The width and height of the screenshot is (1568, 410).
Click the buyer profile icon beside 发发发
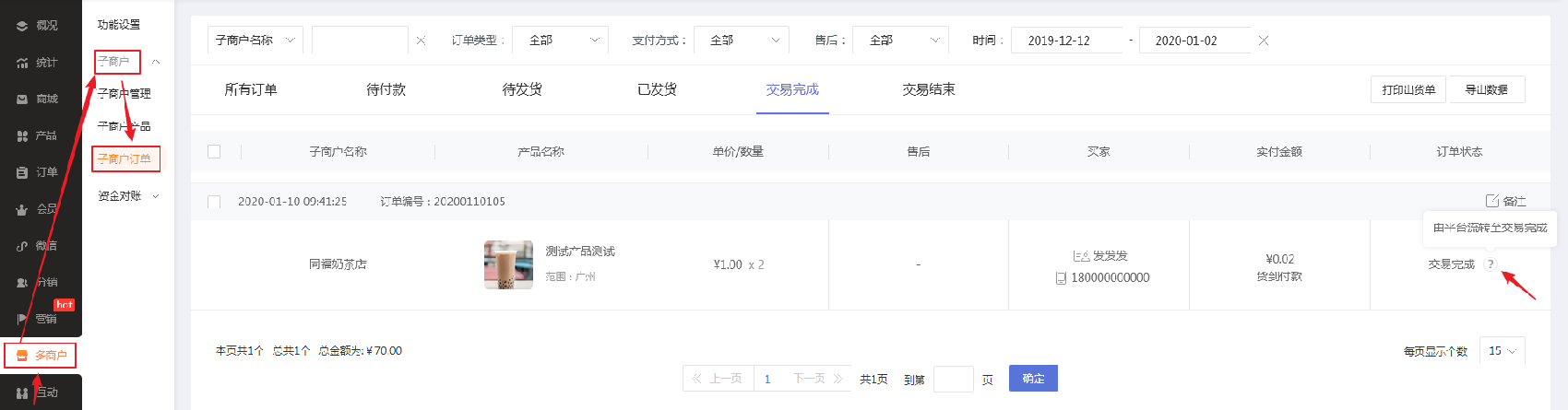[1081, 256]
